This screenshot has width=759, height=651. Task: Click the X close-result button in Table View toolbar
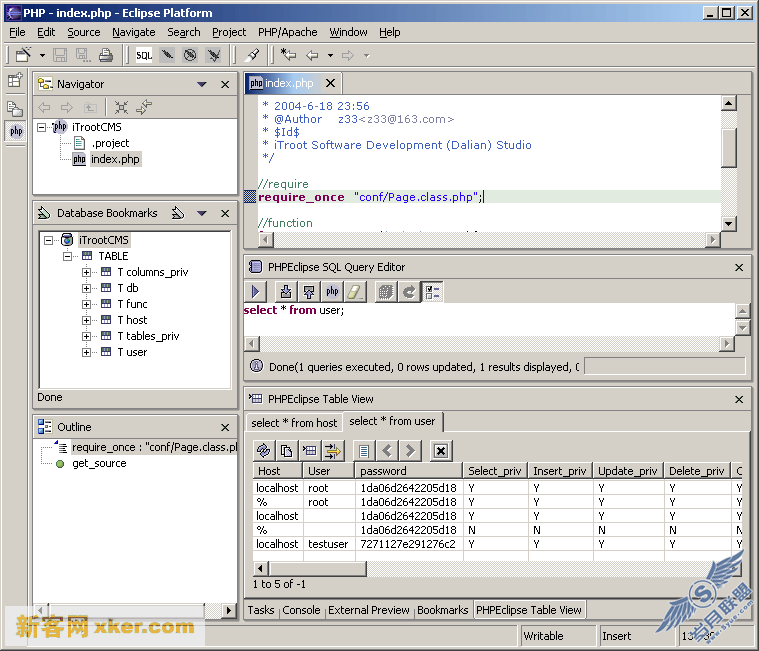click(x=441, y=451)
